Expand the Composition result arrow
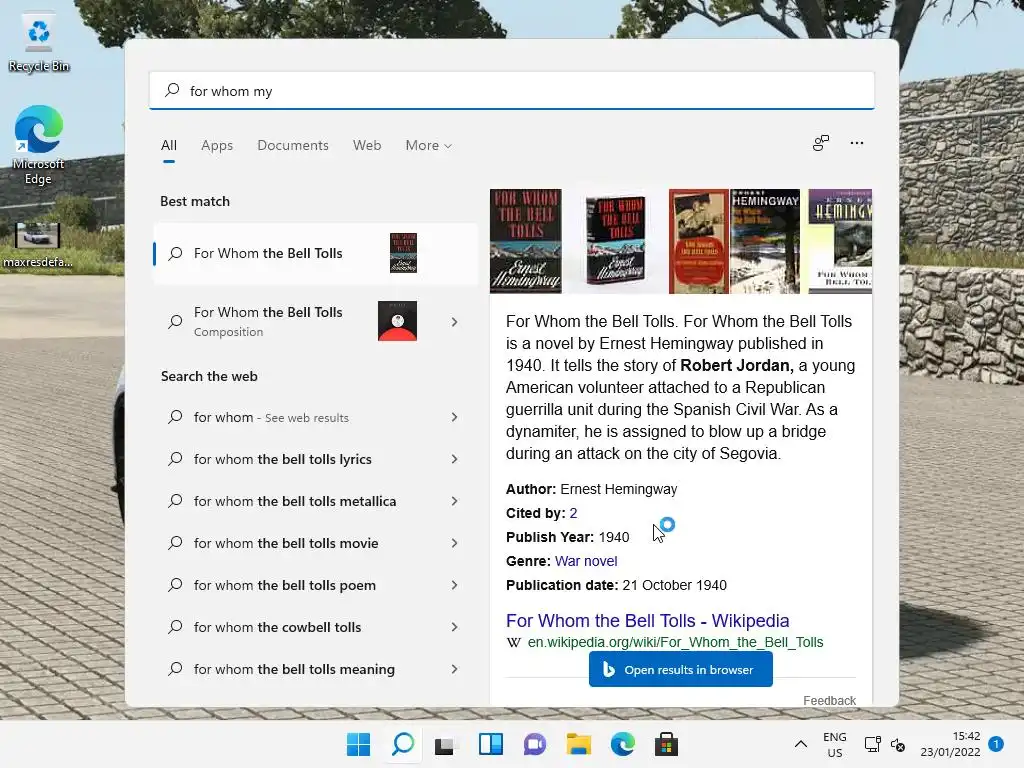The image size is (1024, 768). pos(455,322)
